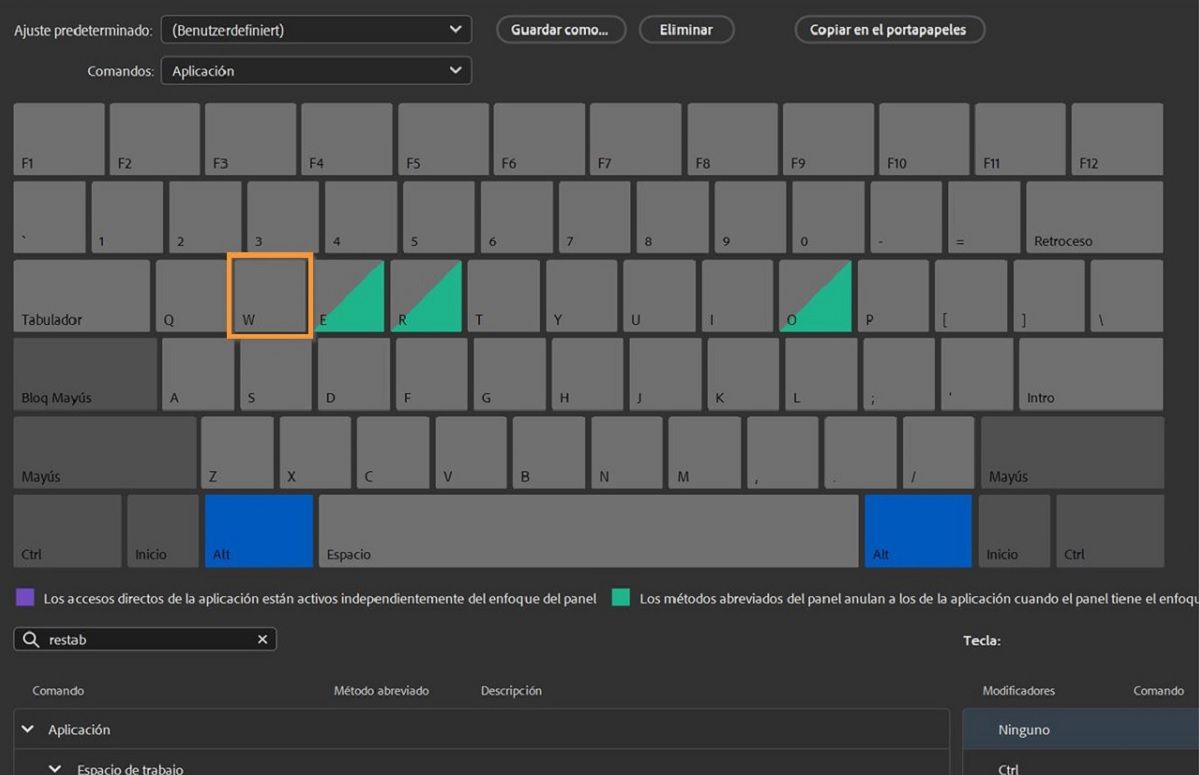
Task: Click the Intro key
Action: click(1091, 374)
